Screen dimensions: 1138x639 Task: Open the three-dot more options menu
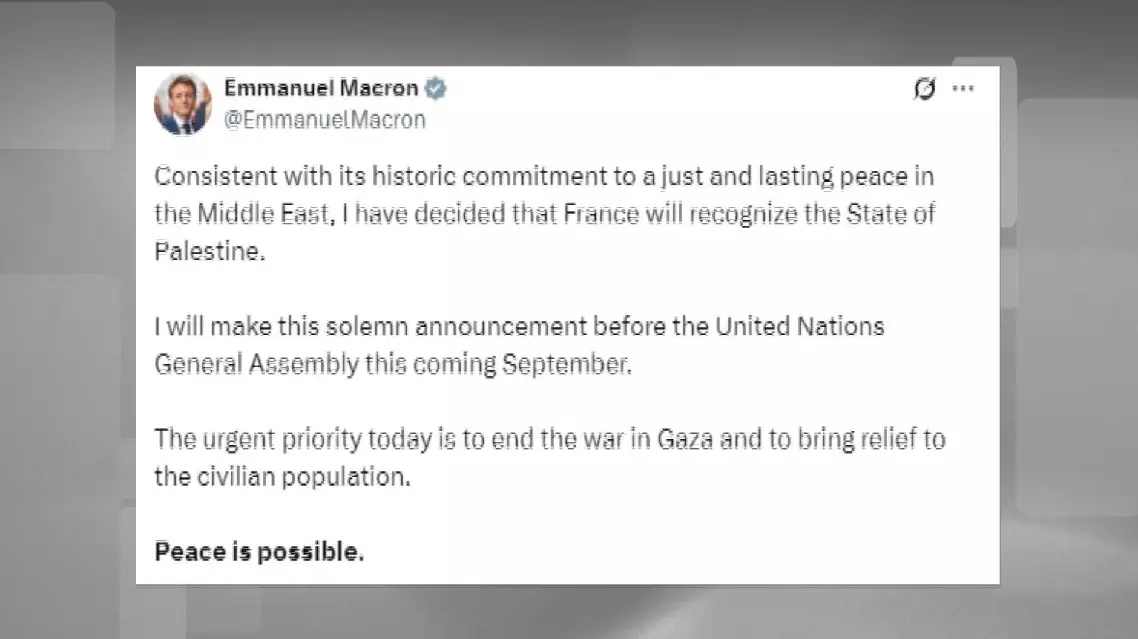tap(963, 89)
